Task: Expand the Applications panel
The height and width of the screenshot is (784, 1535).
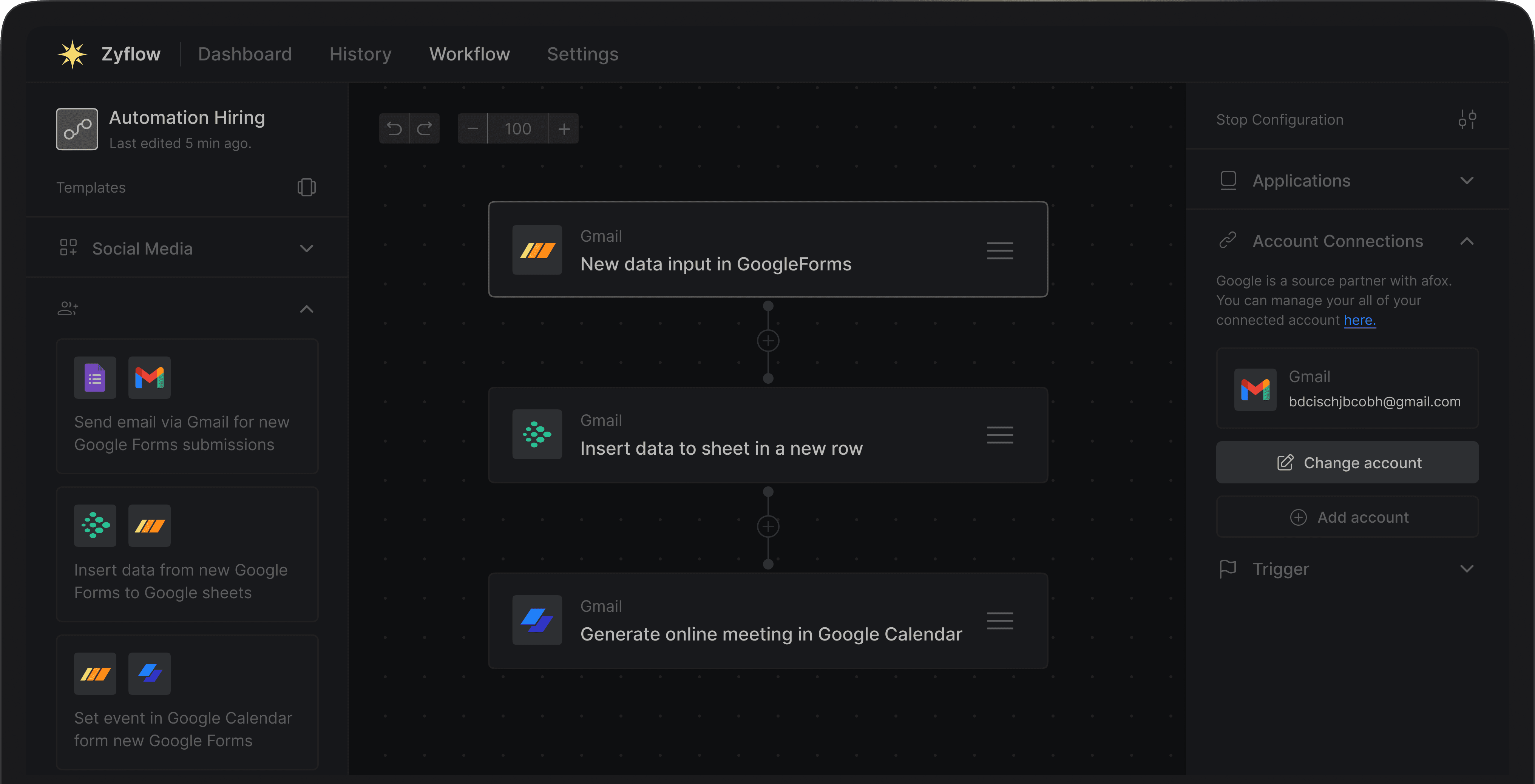Action: click(1467, 181)
